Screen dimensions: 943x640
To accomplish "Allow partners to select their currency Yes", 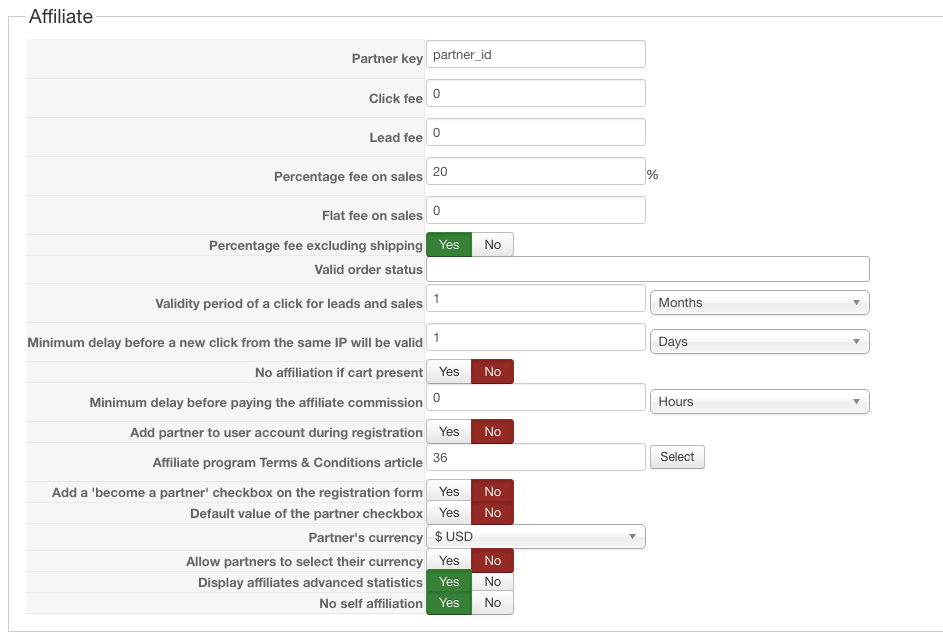I will [x=449, y=561].
